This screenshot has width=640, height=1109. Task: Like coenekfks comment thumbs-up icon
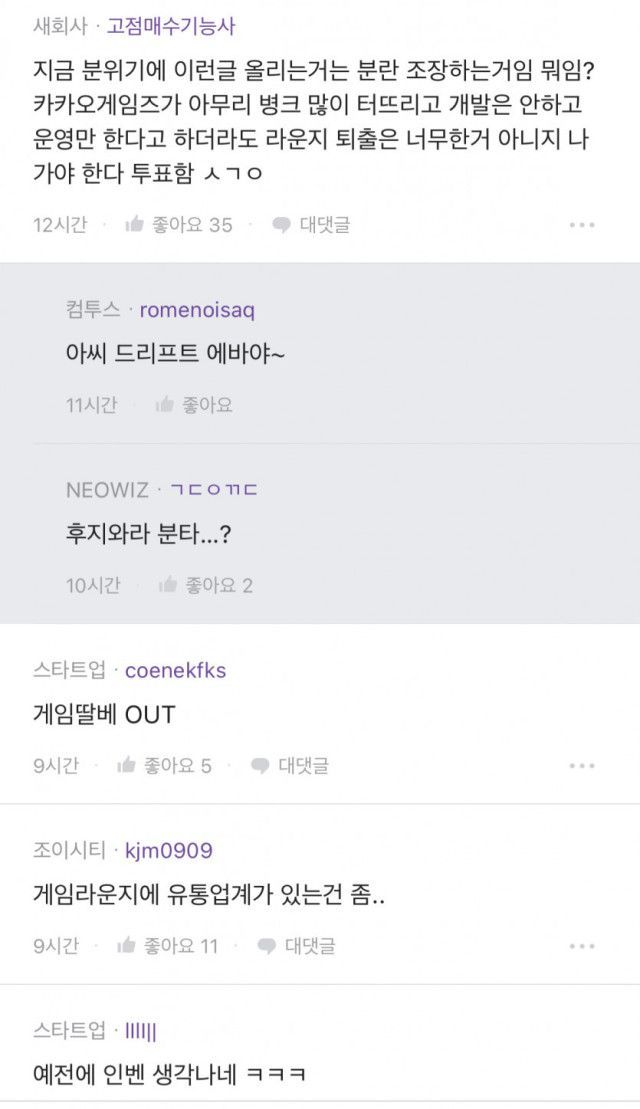(126, 766)
